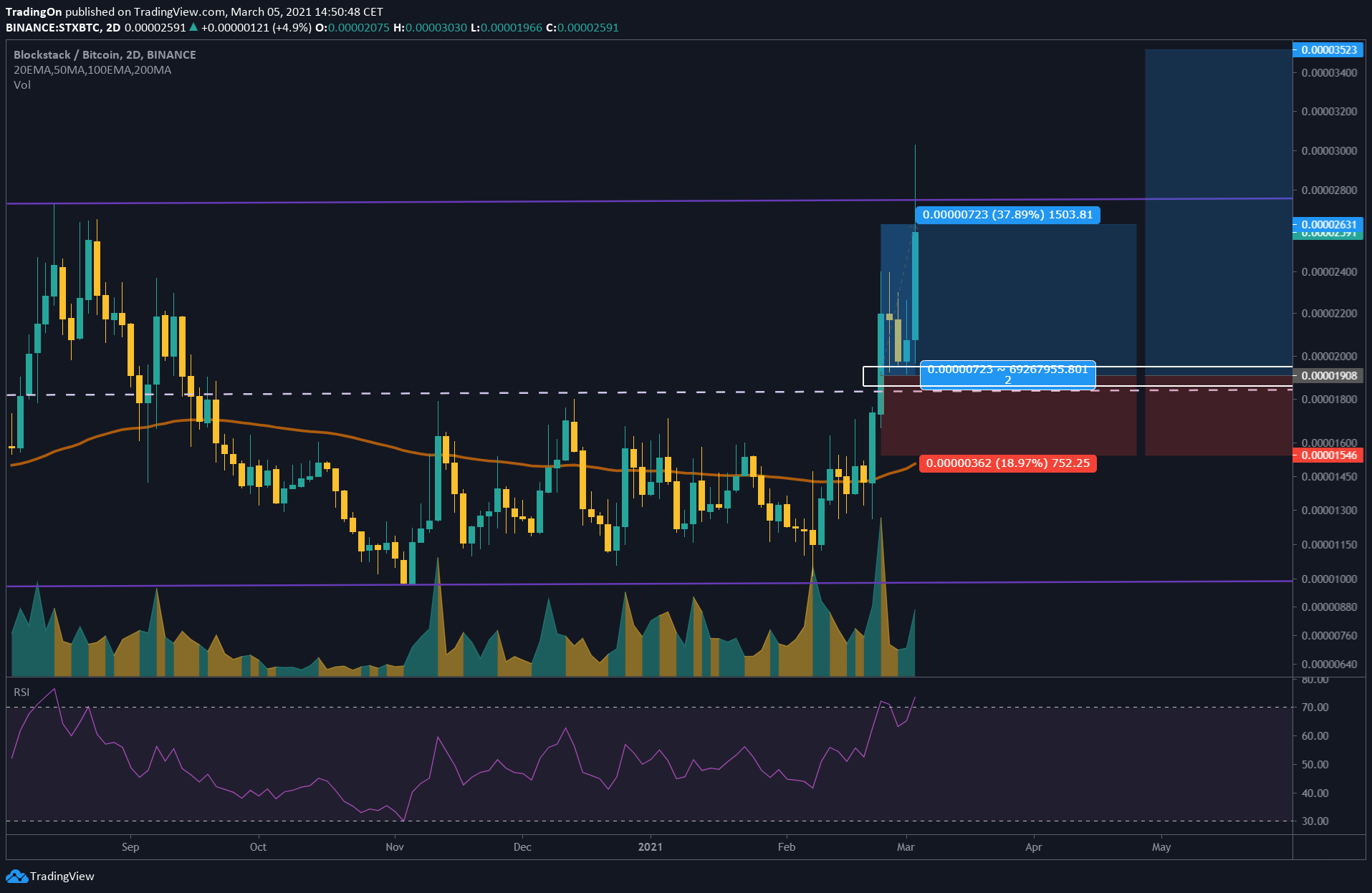Click the 0.00000723 risk/reward ratio label
1372x893 pixels.
pyautogui.click(x=1007, y=375)
